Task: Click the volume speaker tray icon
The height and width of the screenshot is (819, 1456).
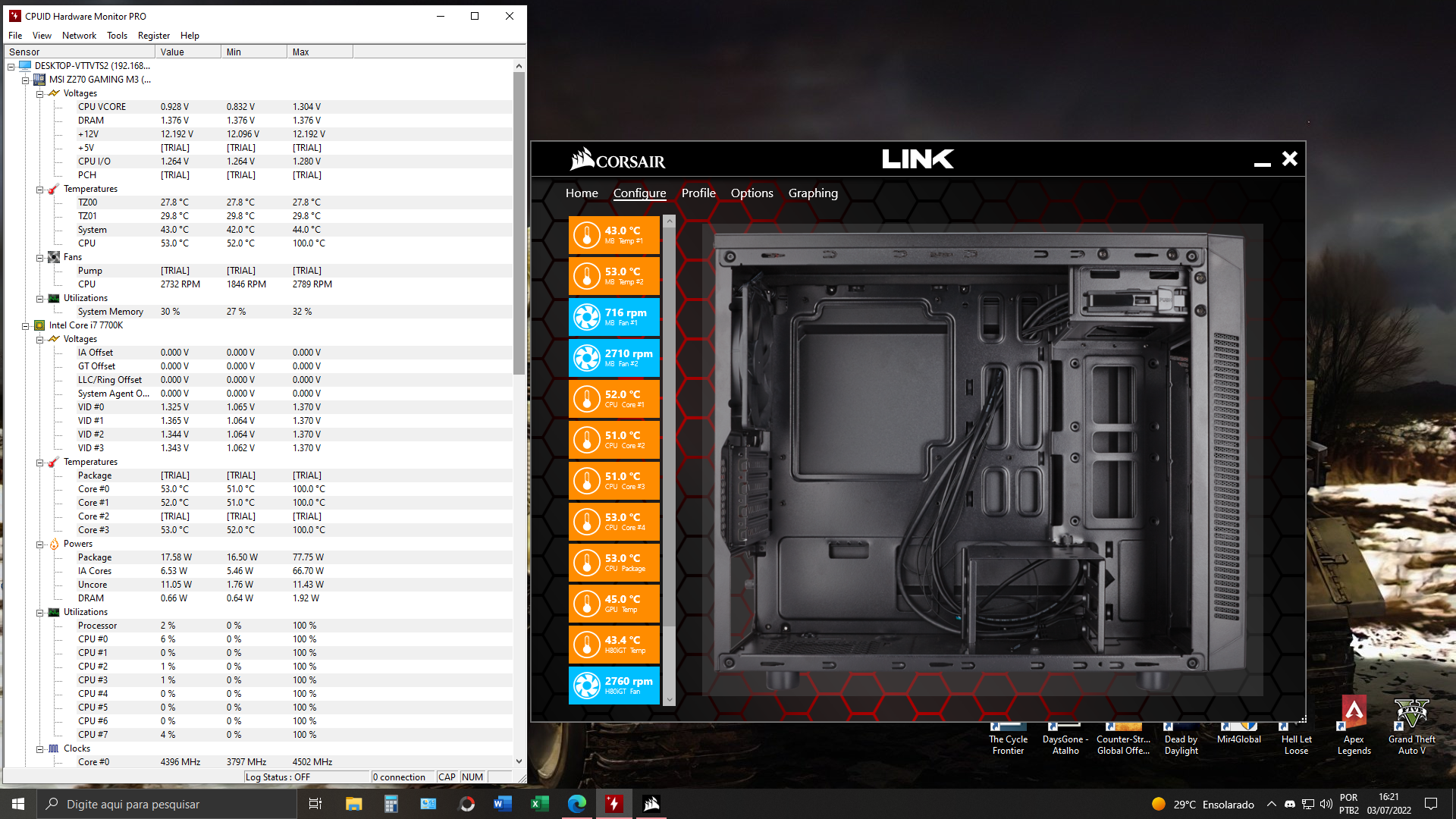Action: (1326, 804)
